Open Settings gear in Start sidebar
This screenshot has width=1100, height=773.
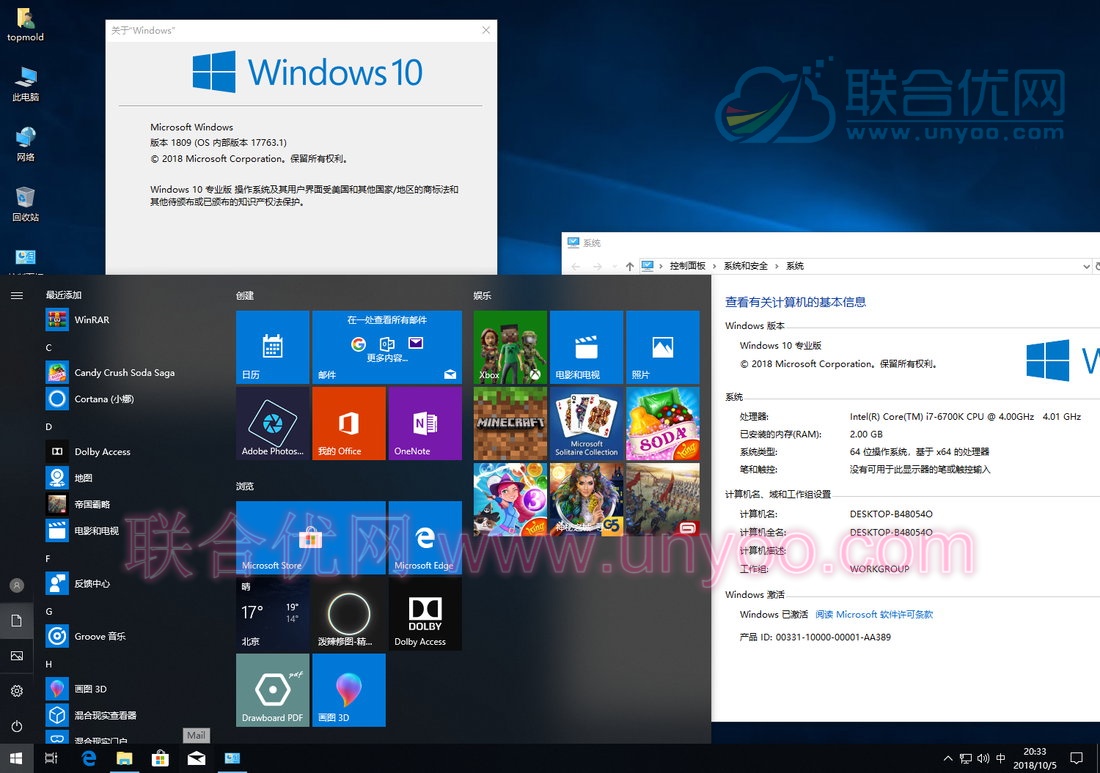point(17,691)
